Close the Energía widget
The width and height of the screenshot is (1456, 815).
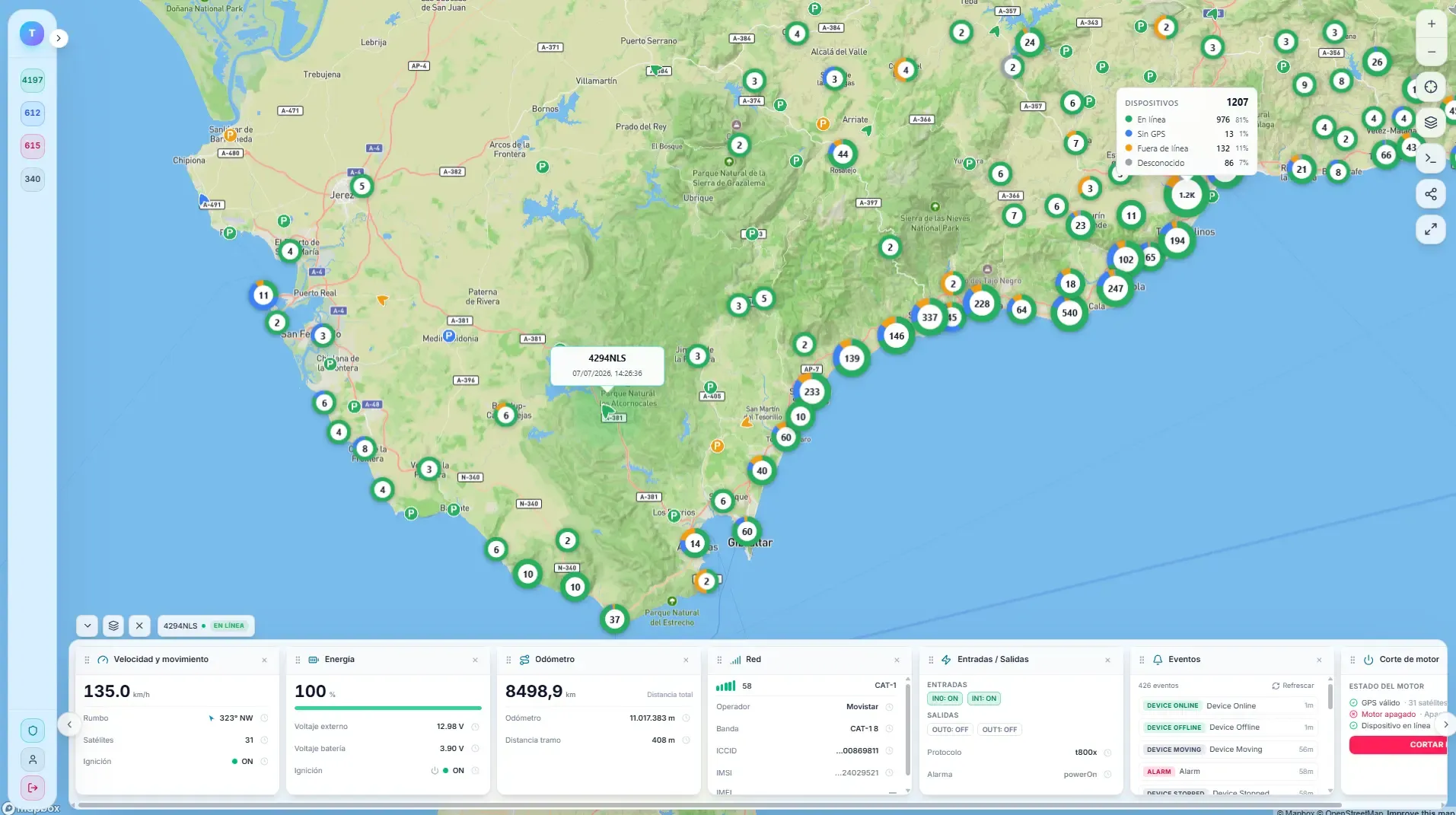[475, 660]
